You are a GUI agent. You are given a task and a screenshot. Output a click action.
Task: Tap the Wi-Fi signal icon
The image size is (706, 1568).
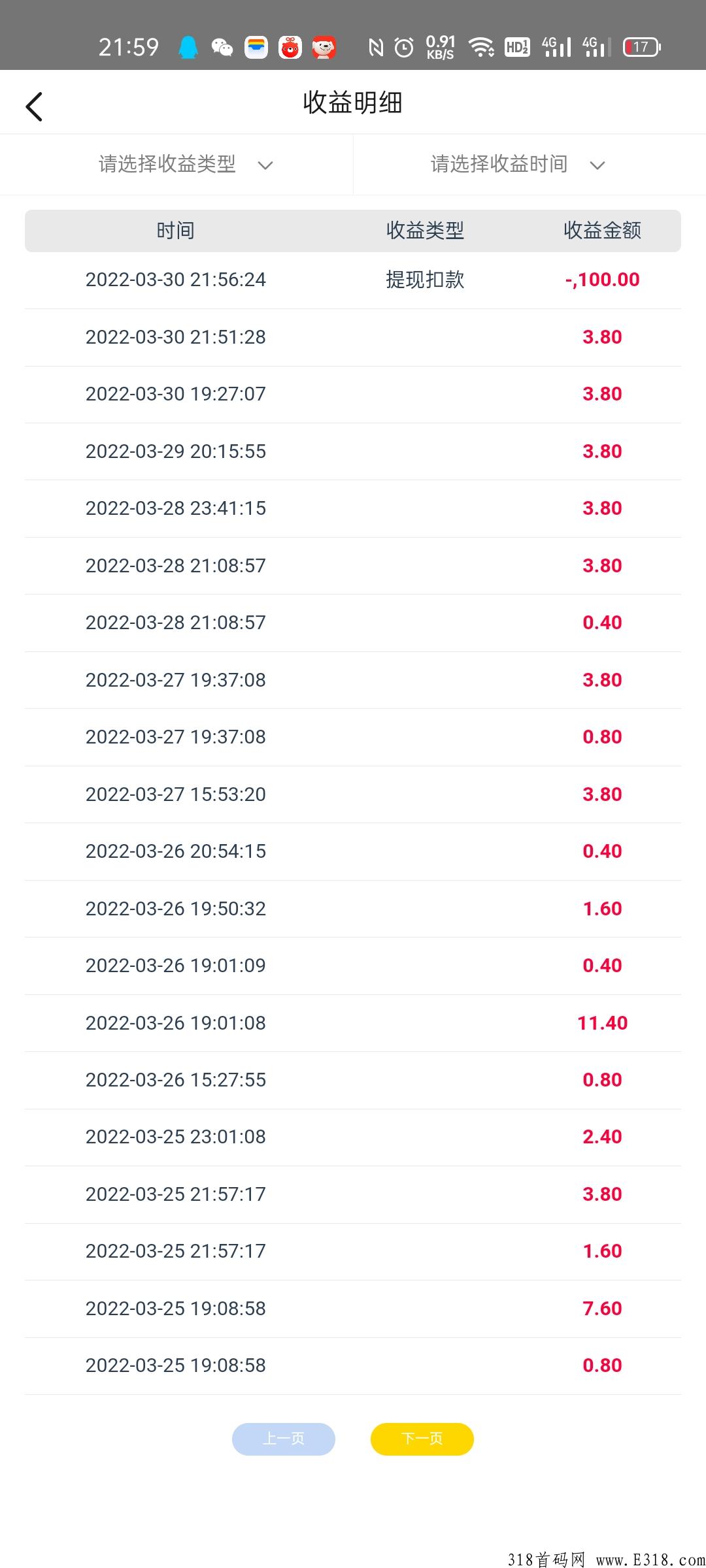[x=482, y=47]
